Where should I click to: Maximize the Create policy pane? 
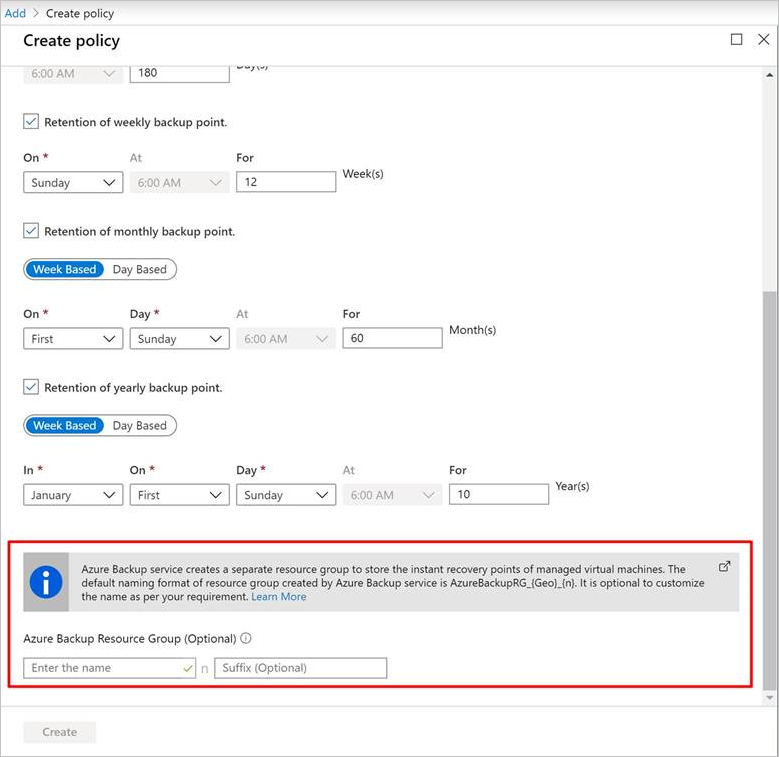[x=736, y=39]
